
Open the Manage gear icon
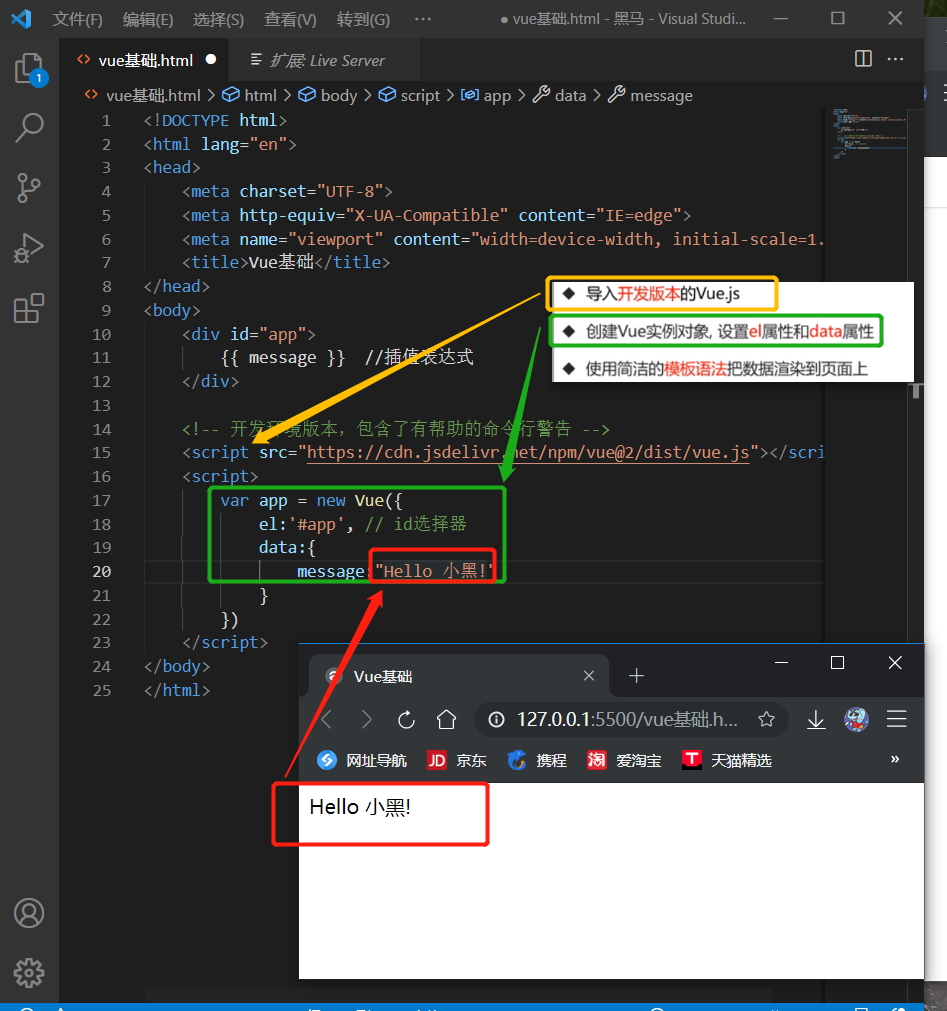tap(29, 972)
